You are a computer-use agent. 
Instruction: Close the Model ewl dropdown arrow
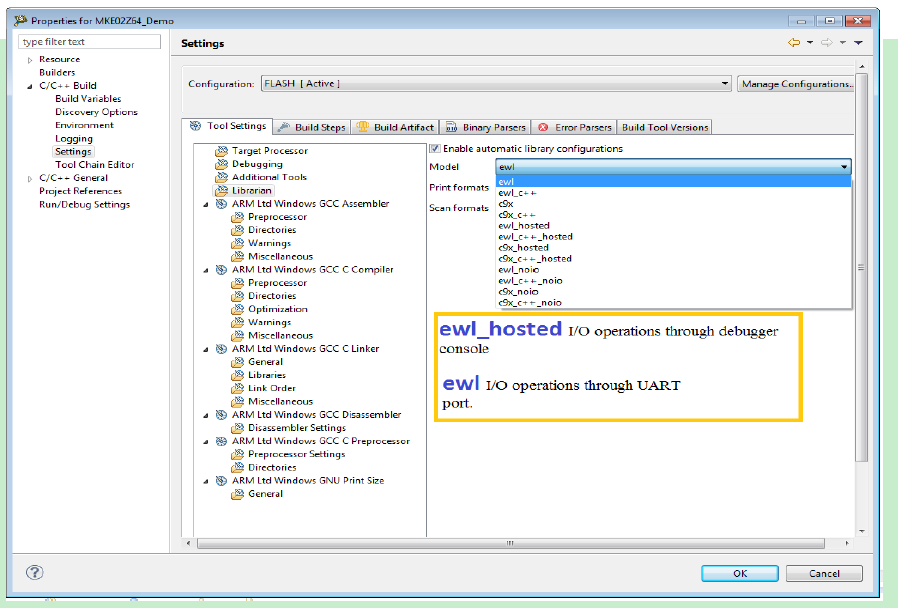tap(844, 167)
